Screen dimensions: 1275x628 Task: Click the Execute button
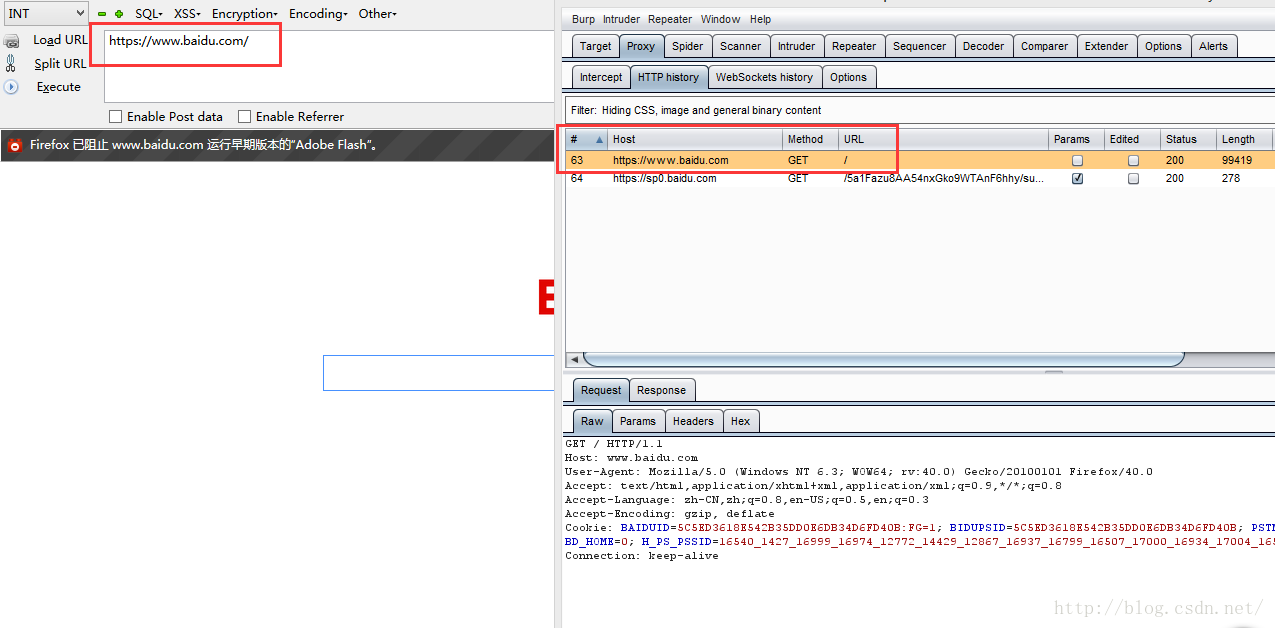(x=58, y=87)
